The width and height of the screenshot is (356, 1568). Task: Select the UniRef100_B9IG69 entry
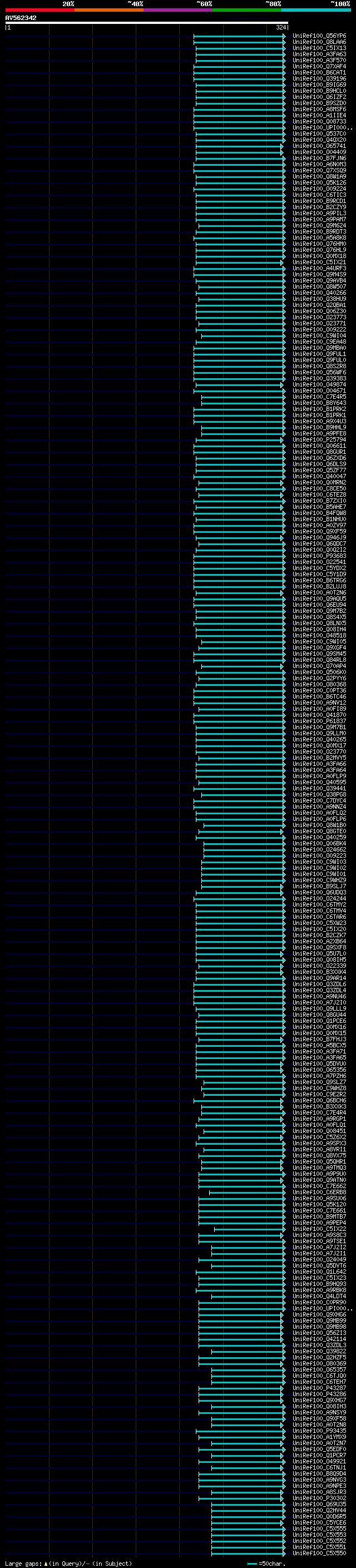point(319,85)
